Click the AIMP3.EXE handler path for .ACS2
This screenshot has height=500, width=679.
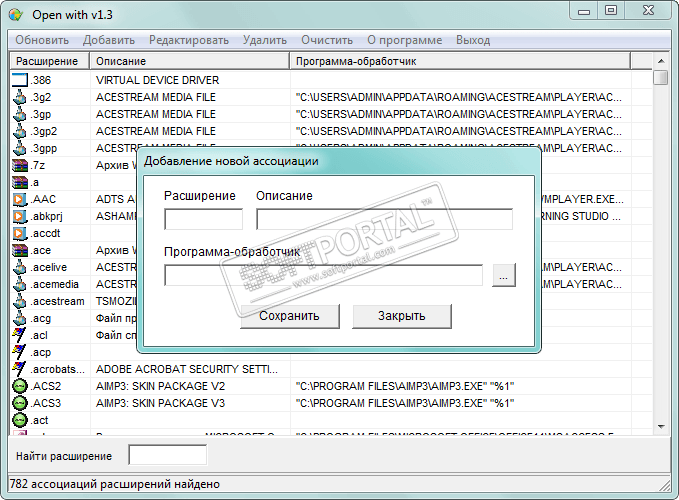tap(405, 386)
